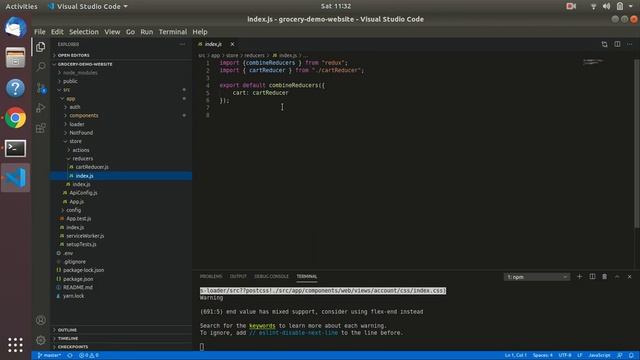Open the File menu
This screenshot has width=640, height=360.
click(x=40, y=32)
